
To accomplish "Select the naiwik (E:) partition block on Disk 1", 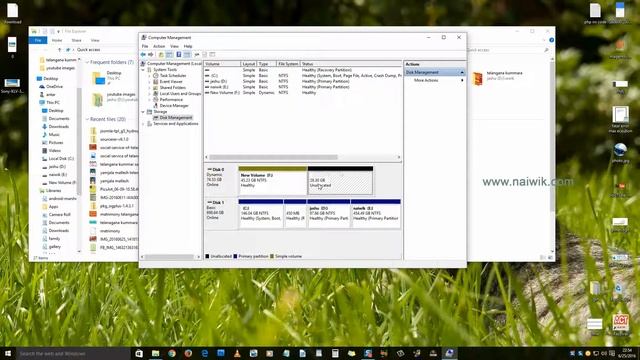I will coord(376,213).
